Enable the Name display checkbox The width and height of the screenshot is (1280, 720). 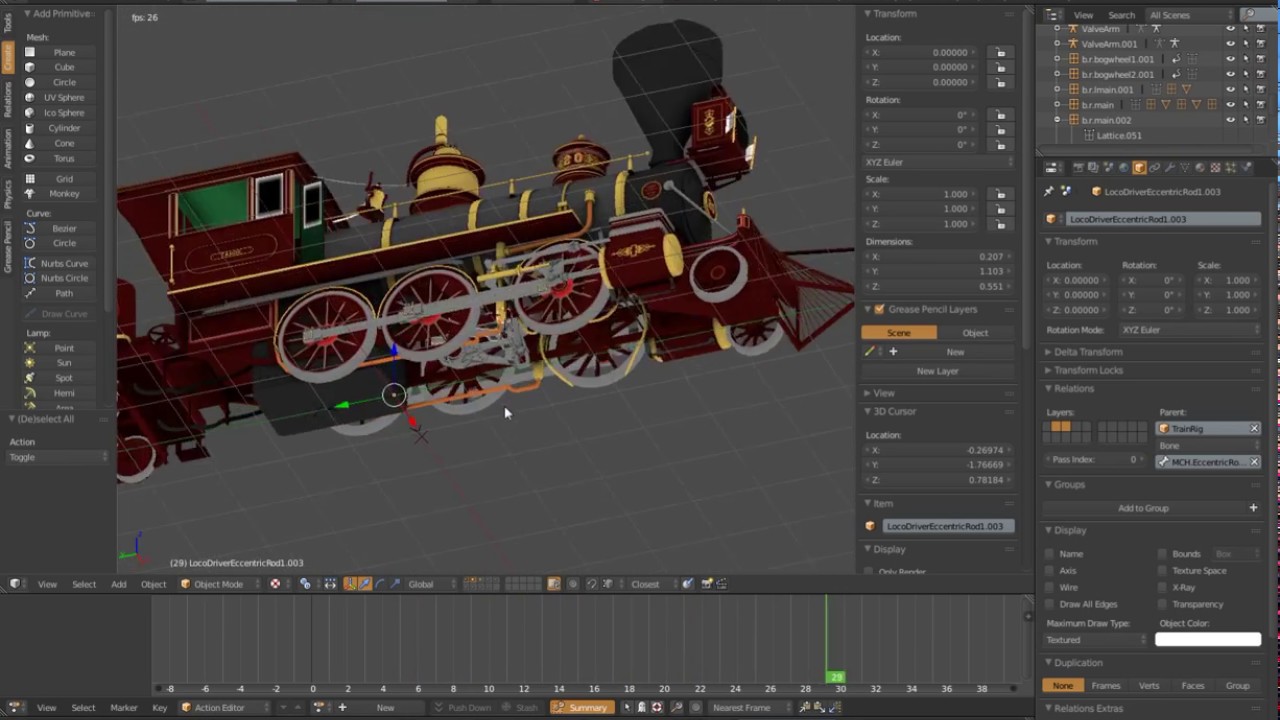point(1049,554)
